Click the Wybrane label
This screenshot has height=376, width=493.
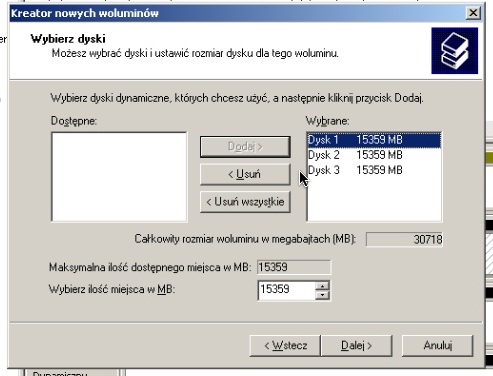327,121
